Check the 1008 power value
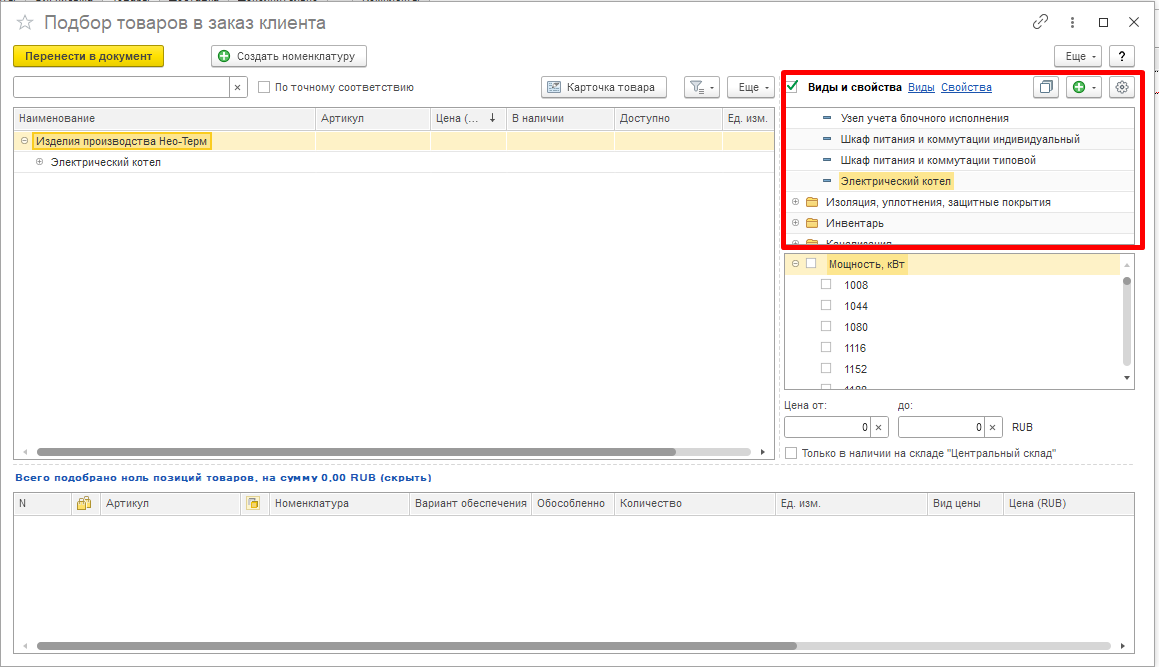The width and height of the screenshot is (1159, 667). click(x=826, y=285)
